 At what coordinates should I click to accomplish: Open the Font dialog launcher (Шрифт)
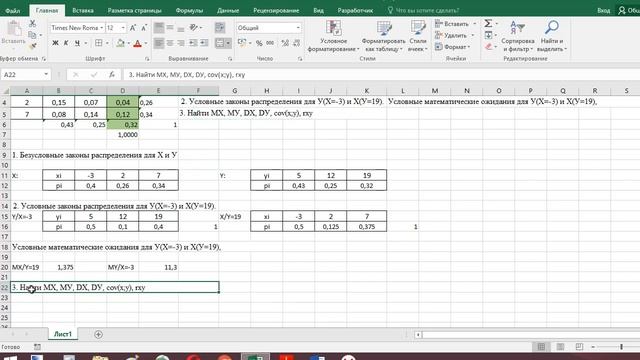pyautogui.click(x=147, y=59)
